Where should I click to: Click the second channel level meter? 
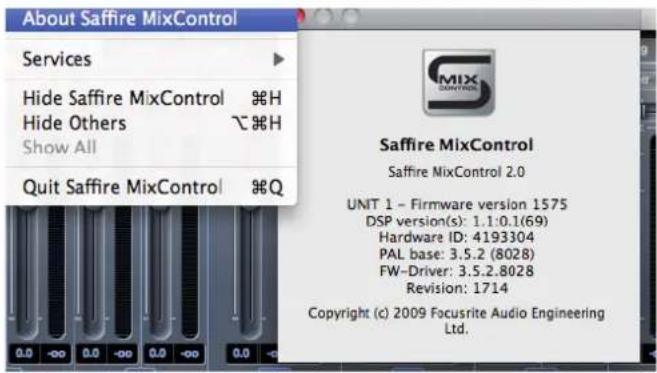[x=123, y=272]
